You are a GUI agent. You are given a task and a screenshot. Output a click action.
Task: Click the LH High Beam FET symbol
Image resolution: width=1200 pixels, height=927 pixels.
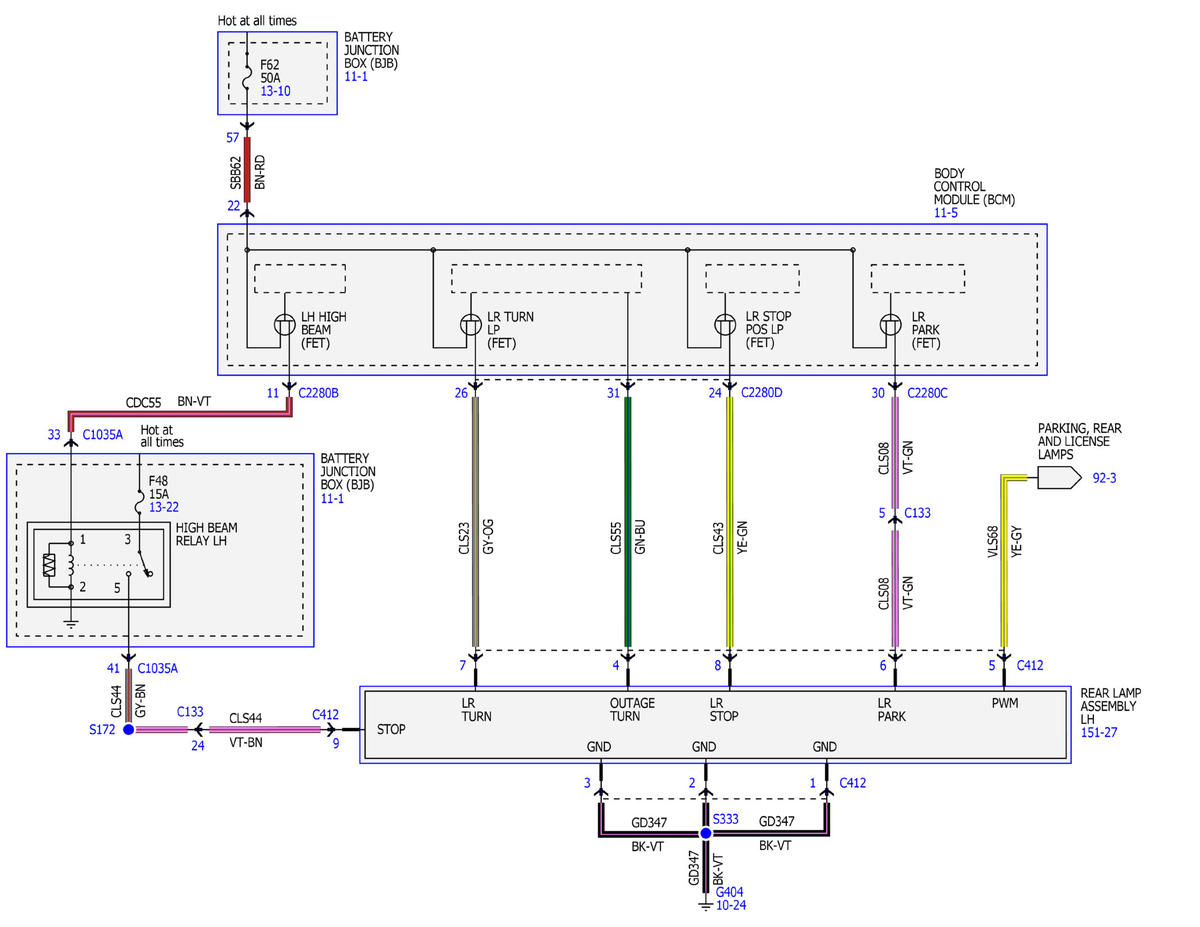tap(285, 325)
